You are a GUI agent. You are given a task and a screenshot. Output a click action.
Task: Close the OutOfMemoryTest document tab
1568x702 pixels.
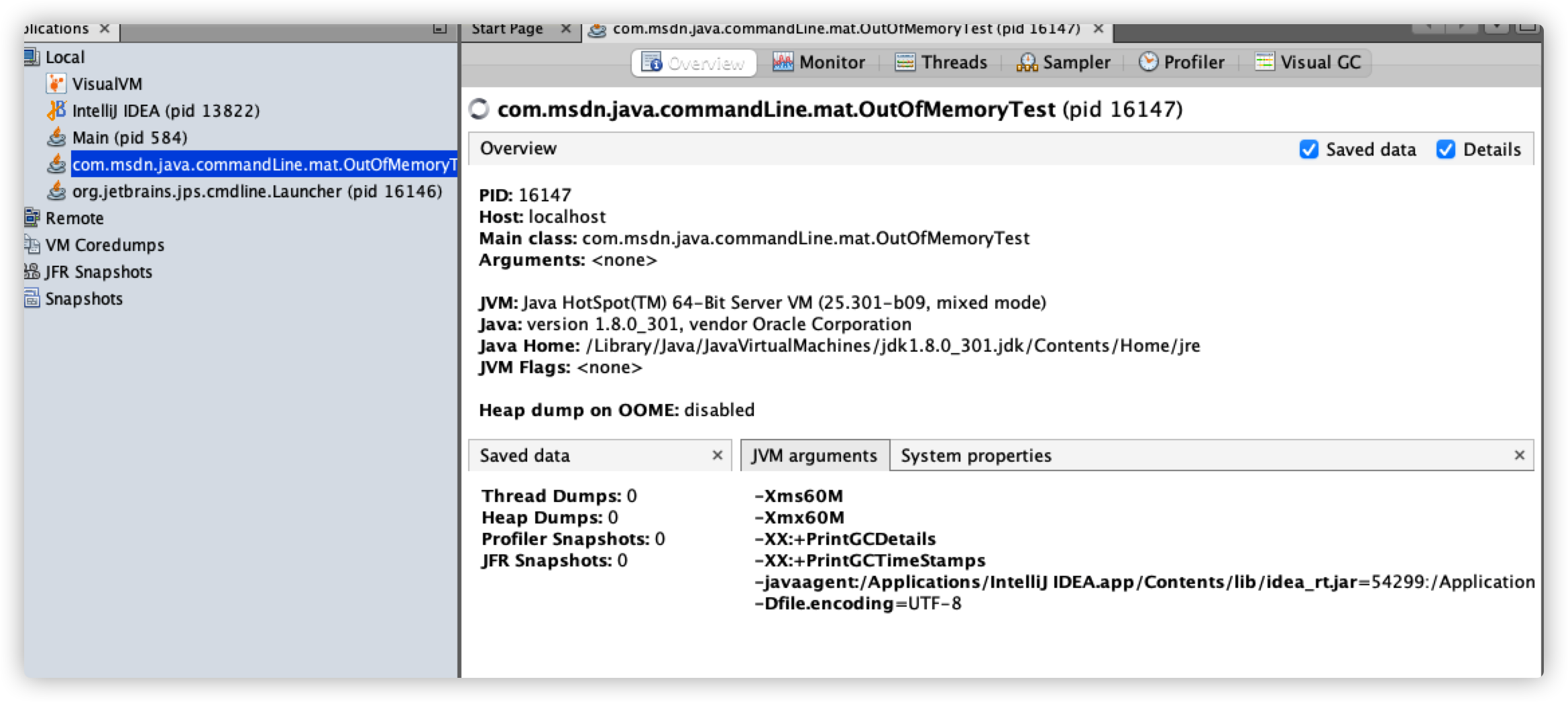point(1099,29)
